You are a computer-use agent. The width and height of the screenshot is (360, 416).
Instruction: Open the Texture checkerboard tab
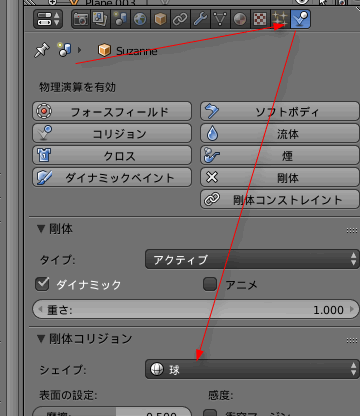click(260, 19)
